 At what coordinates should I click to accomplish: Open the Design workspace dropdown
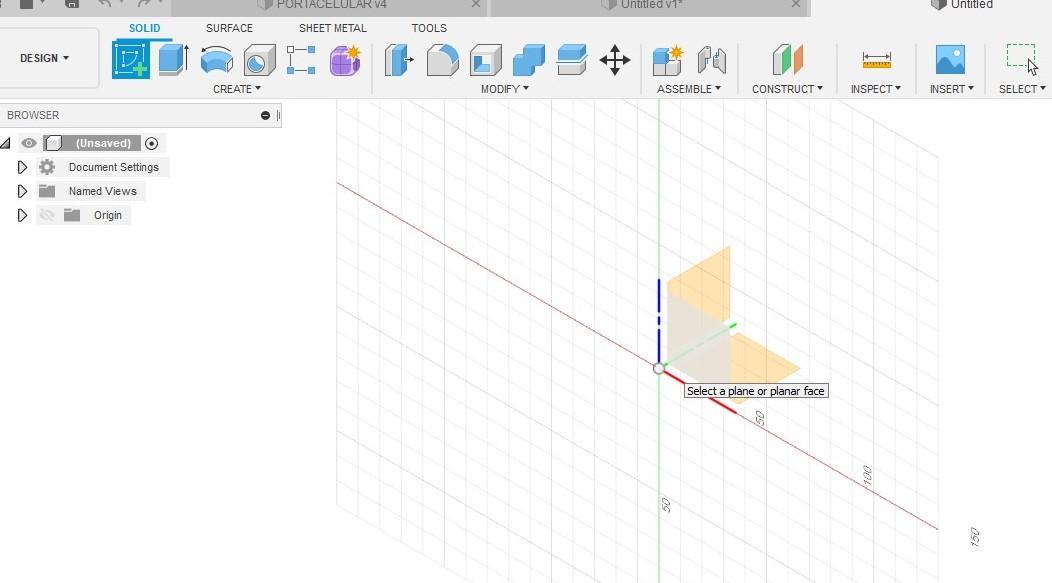44,58
